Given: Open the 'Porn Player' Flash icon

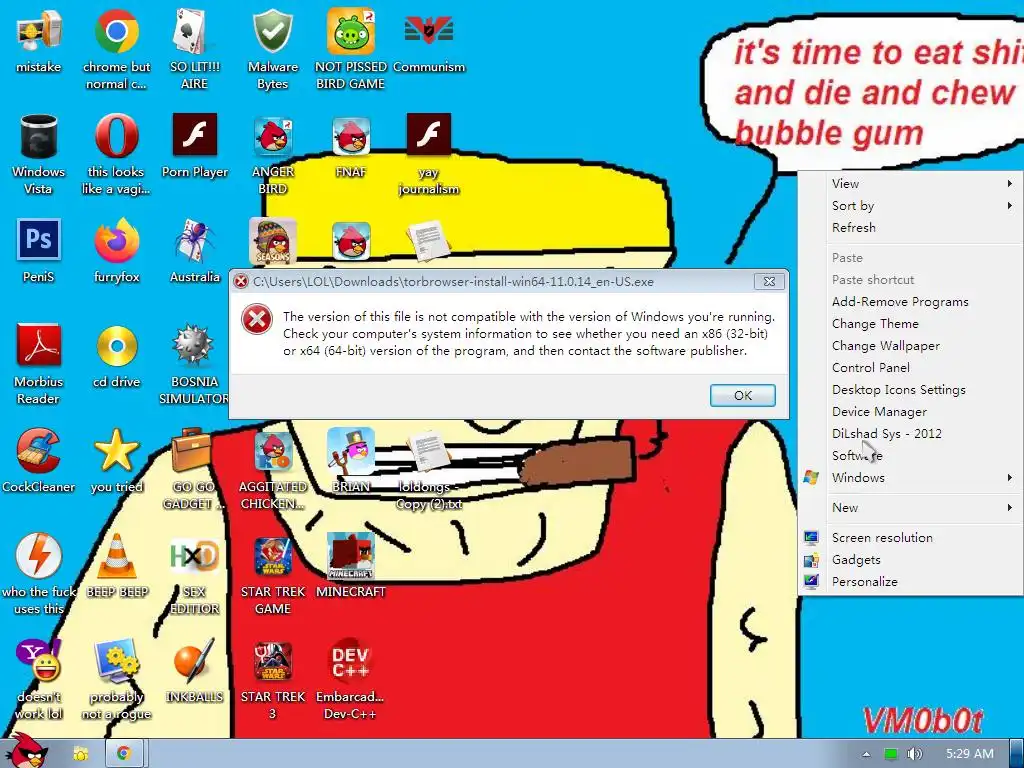Looking at the screenshot, I should point(195,146).
